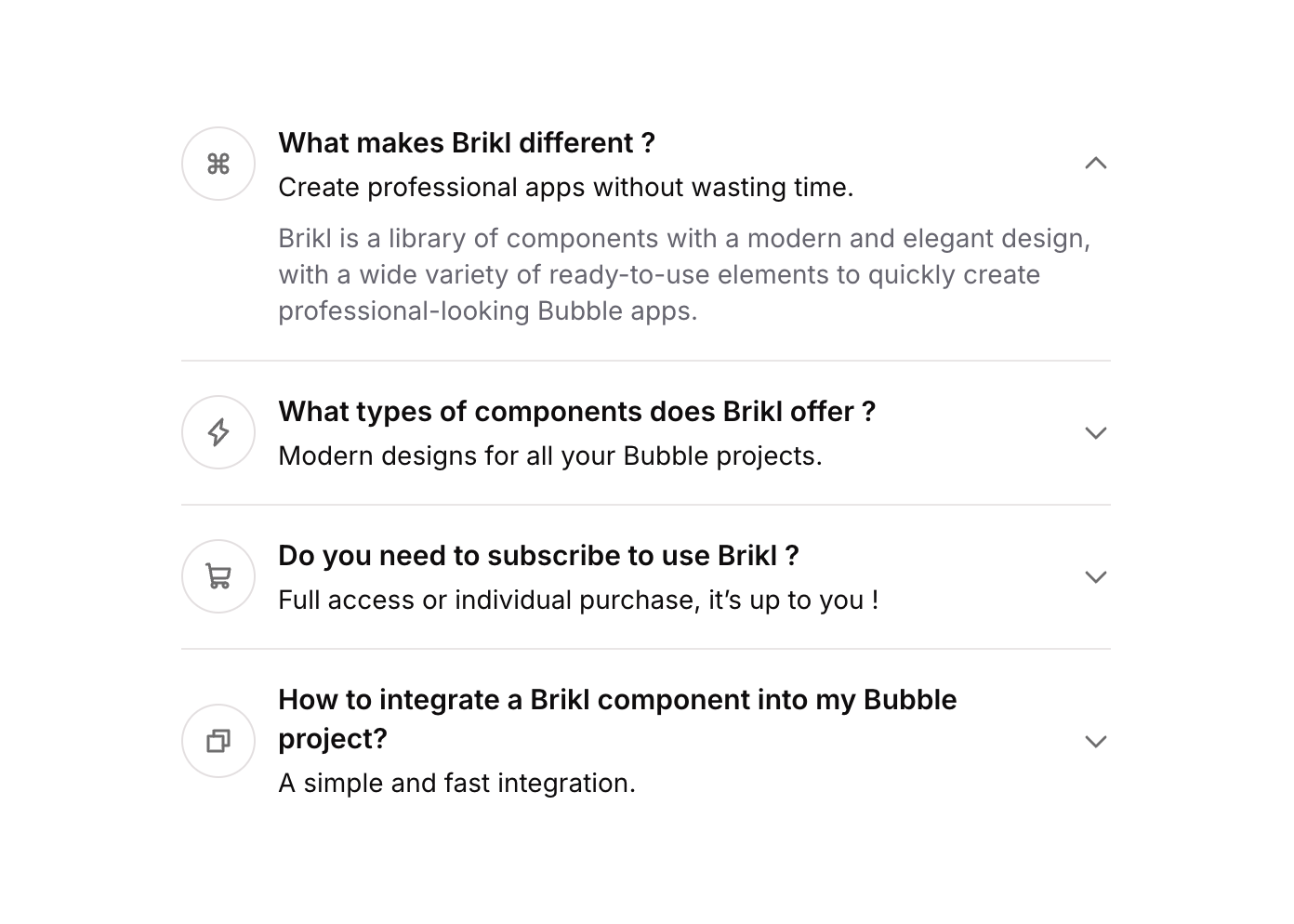1294x924 pixels.
Task: Click the shopping cart icon
Action: tap(218, 576)
